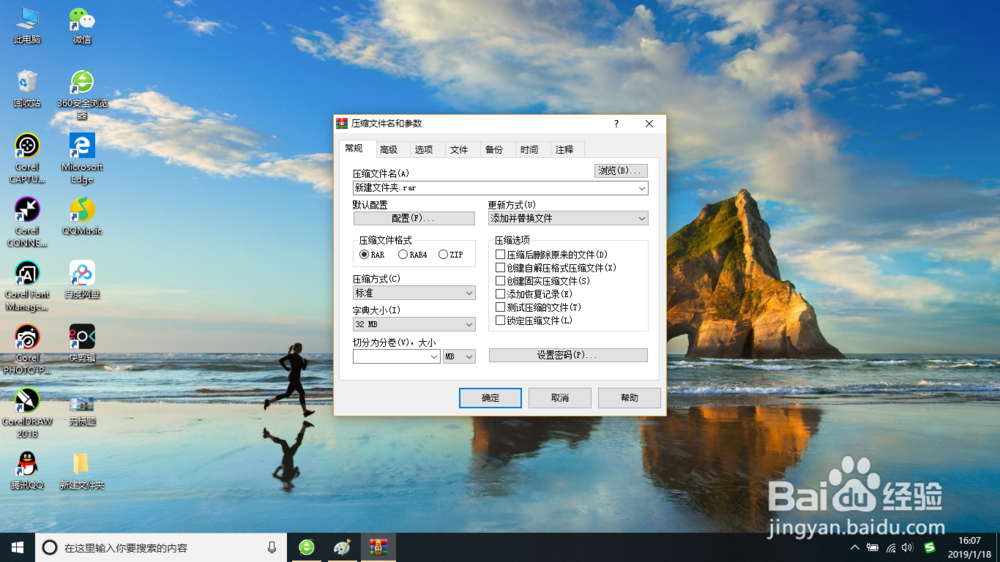Confirm with the 确定 button
The image size is (1000, 562).
click(x=490, y=398)
